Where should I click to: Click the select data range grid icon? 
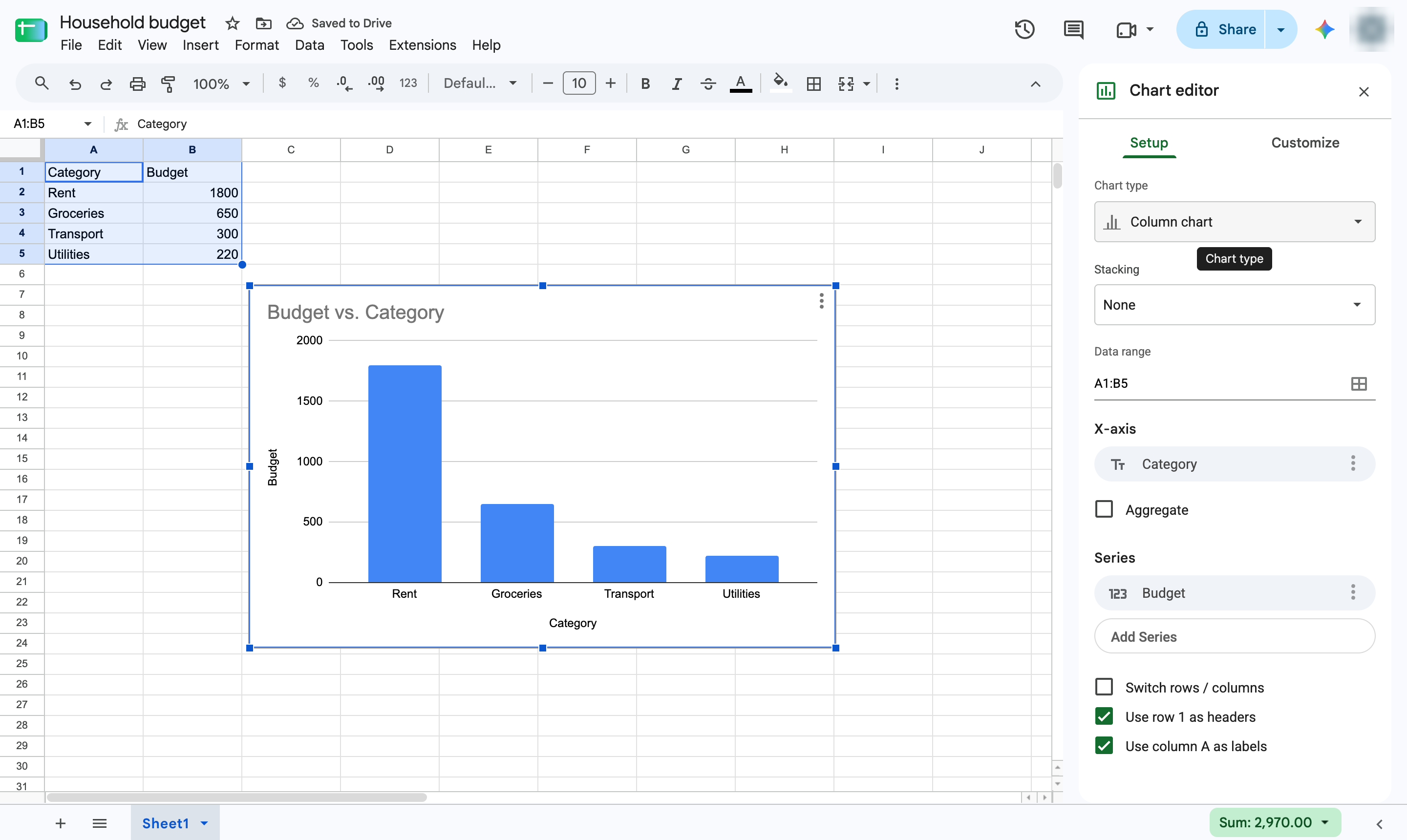[1359, 384]
